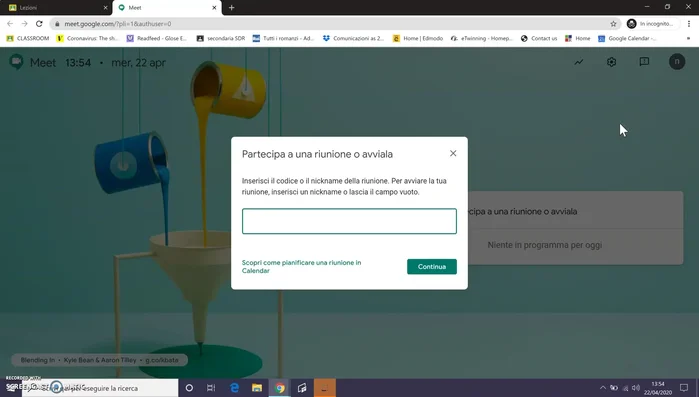Open the CLASSROOM bookmark
This screenshot has width=699, height=397.
[x=28, y=38]
